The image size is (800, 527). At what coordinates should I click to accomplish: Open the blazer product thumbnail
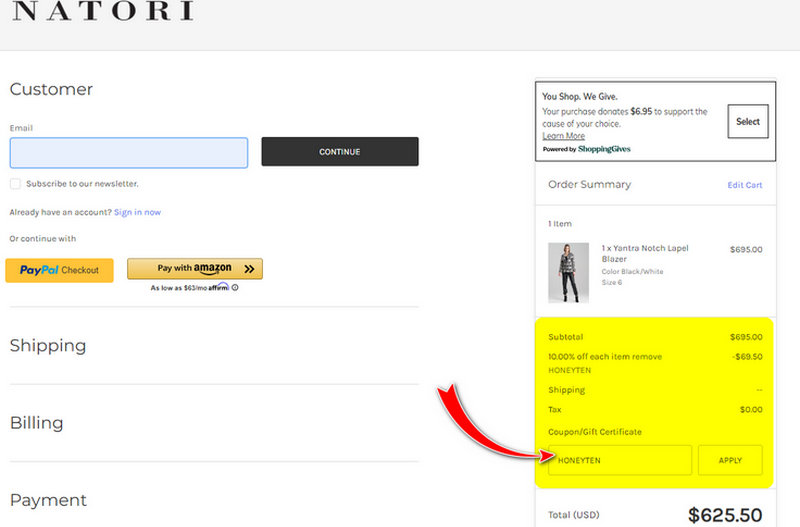(568, 272)
